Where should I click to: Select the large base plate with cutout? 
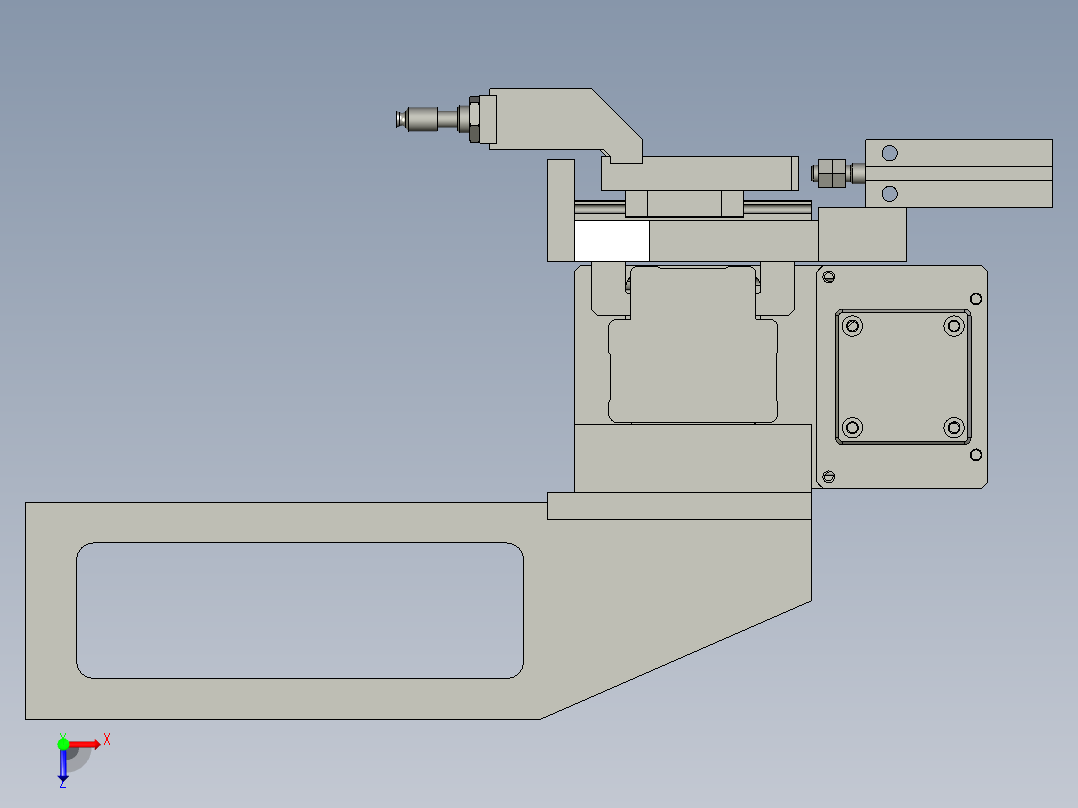coord(418,611)
